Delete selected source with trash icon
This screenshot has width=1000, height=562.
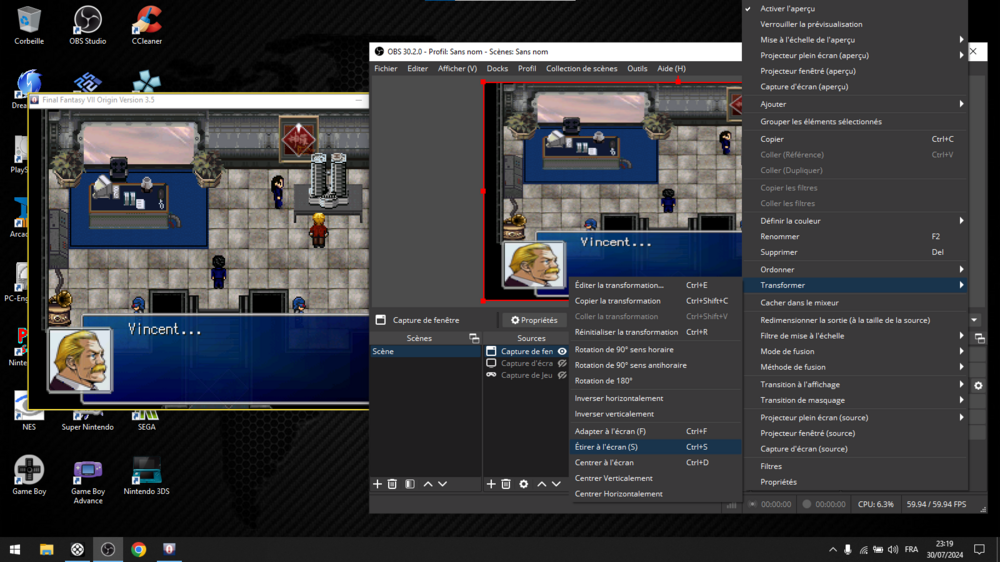pyautogui.click(x=506, y=484)
